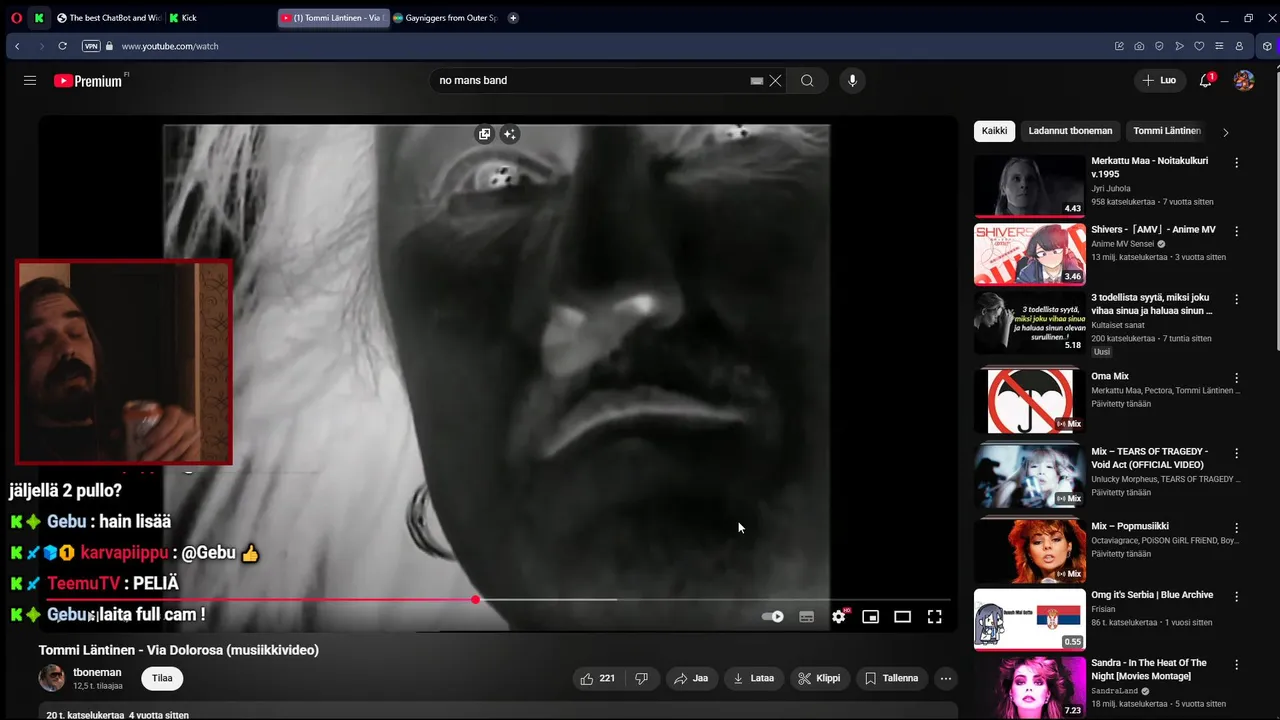Open more actions ellipsis under video
Image resolution: width=1280 pixels, height=720 pixels.
point(946,678)
